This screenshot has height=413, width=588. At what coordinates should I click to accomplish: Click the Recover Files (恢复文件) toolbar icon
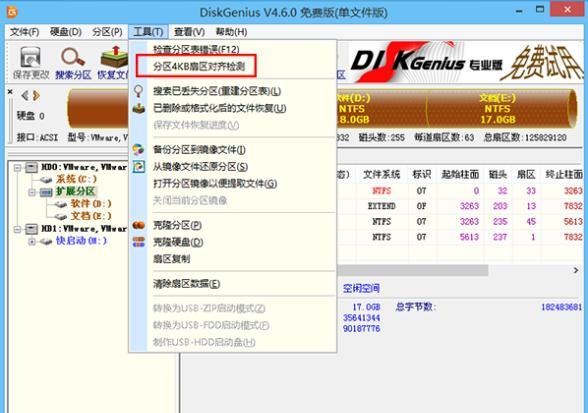[x=114, y=57]
